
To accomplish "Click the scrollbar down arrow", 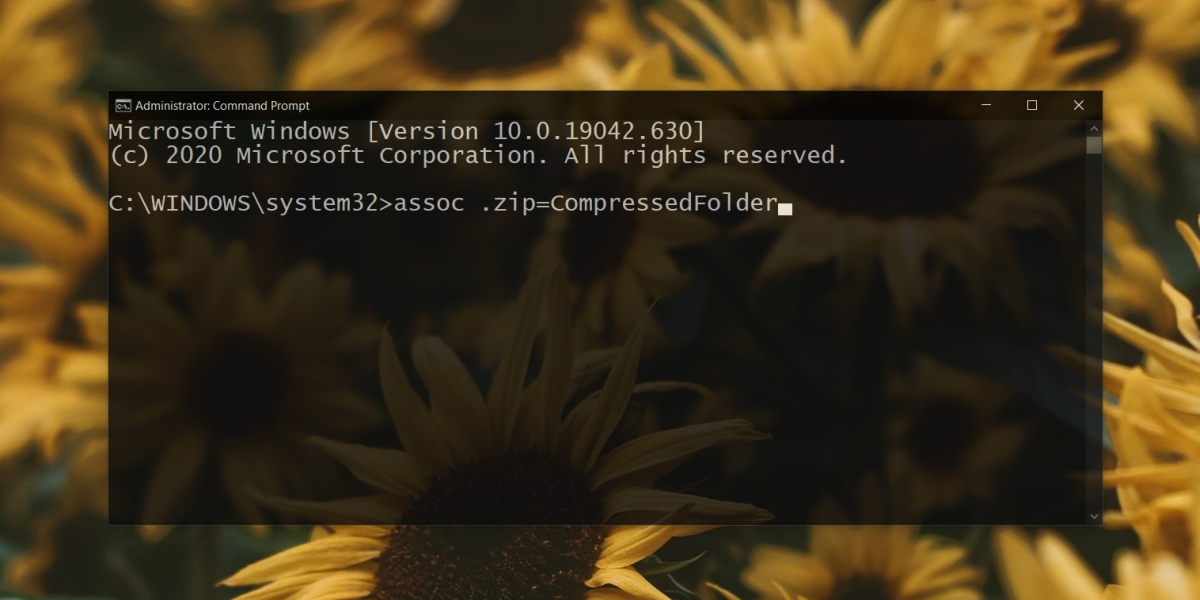I will point(1094,516).
